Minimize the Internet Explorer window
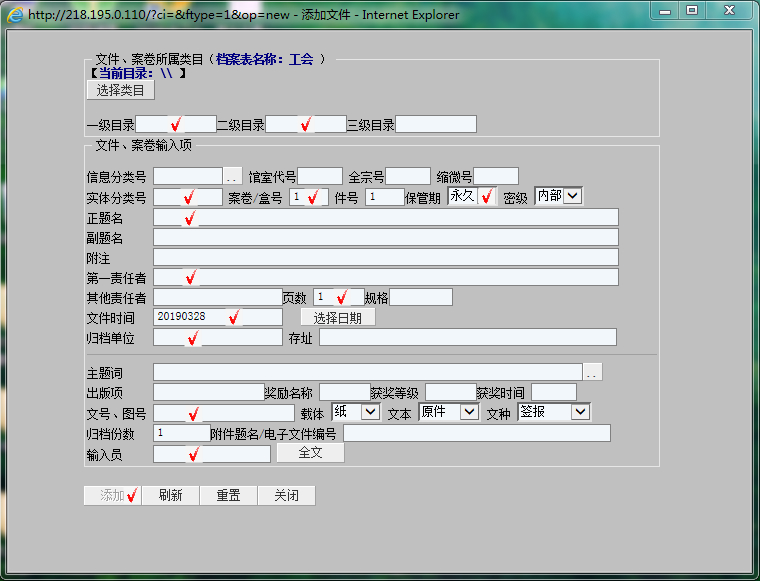760x581 pixels. click(x=663, y=11)
